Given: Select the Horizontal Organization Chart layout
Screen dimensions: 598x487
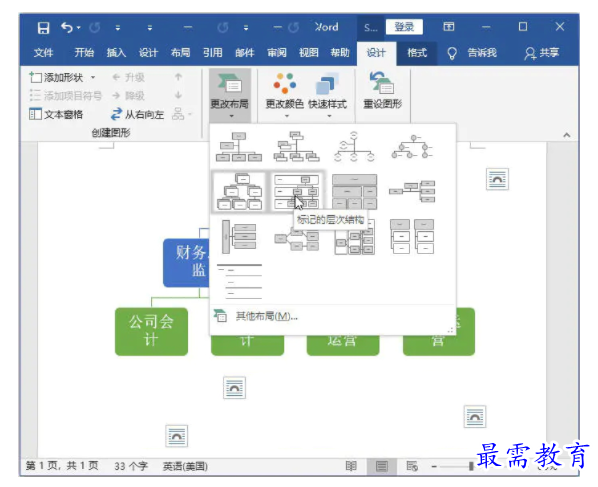Looking at the screenshot, I should (412, 191).
